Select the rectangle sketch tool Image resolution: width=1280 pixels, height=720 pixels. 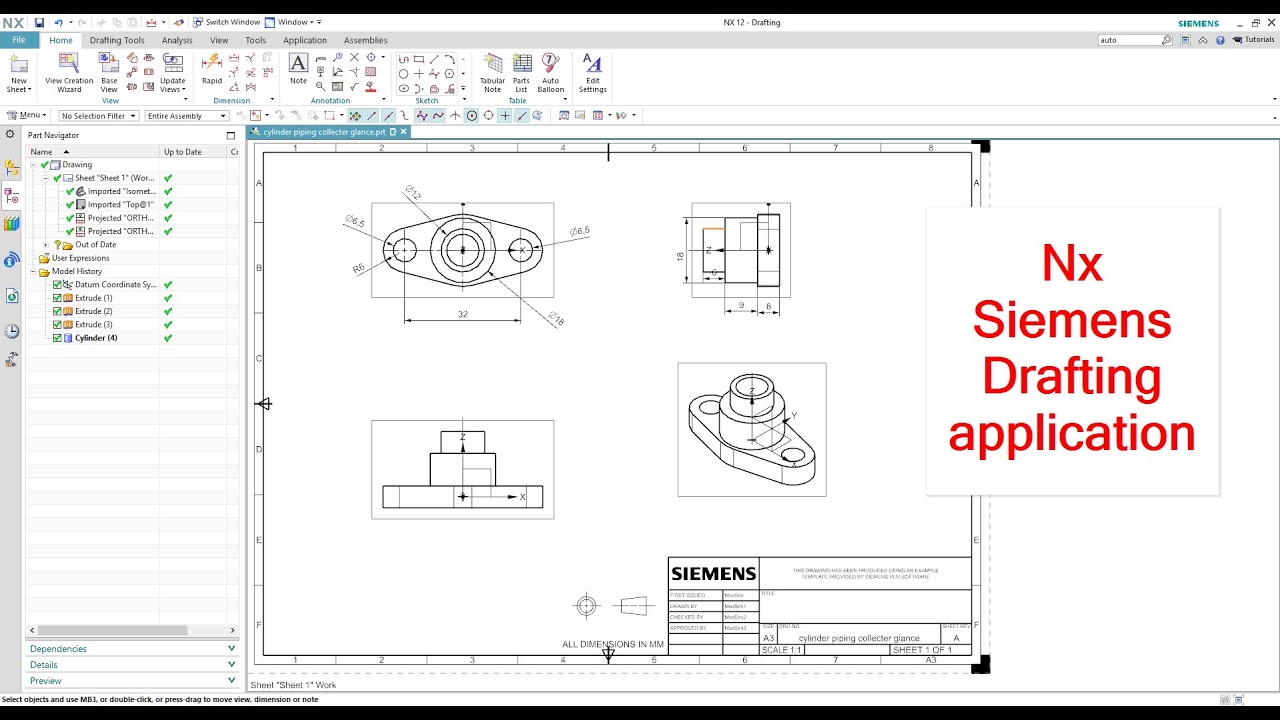click(419, 59)
